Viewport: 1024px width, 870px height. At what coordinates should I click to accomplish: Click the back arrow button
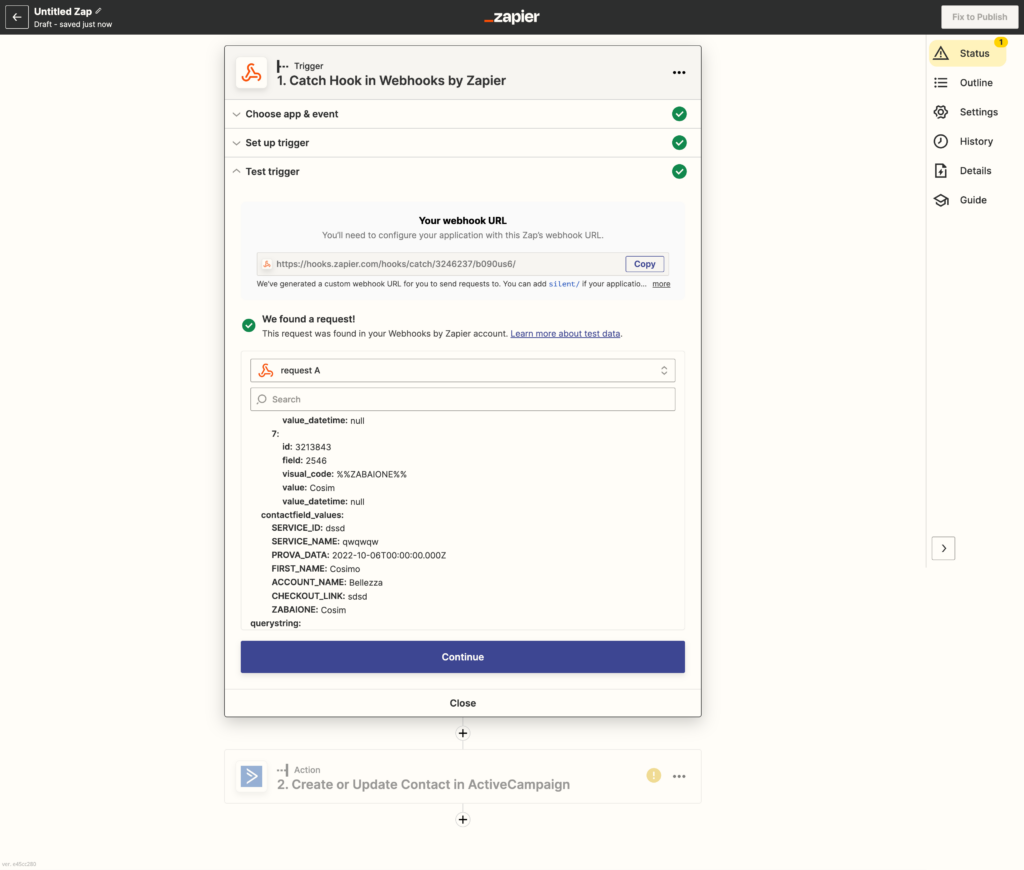[17, 17]
